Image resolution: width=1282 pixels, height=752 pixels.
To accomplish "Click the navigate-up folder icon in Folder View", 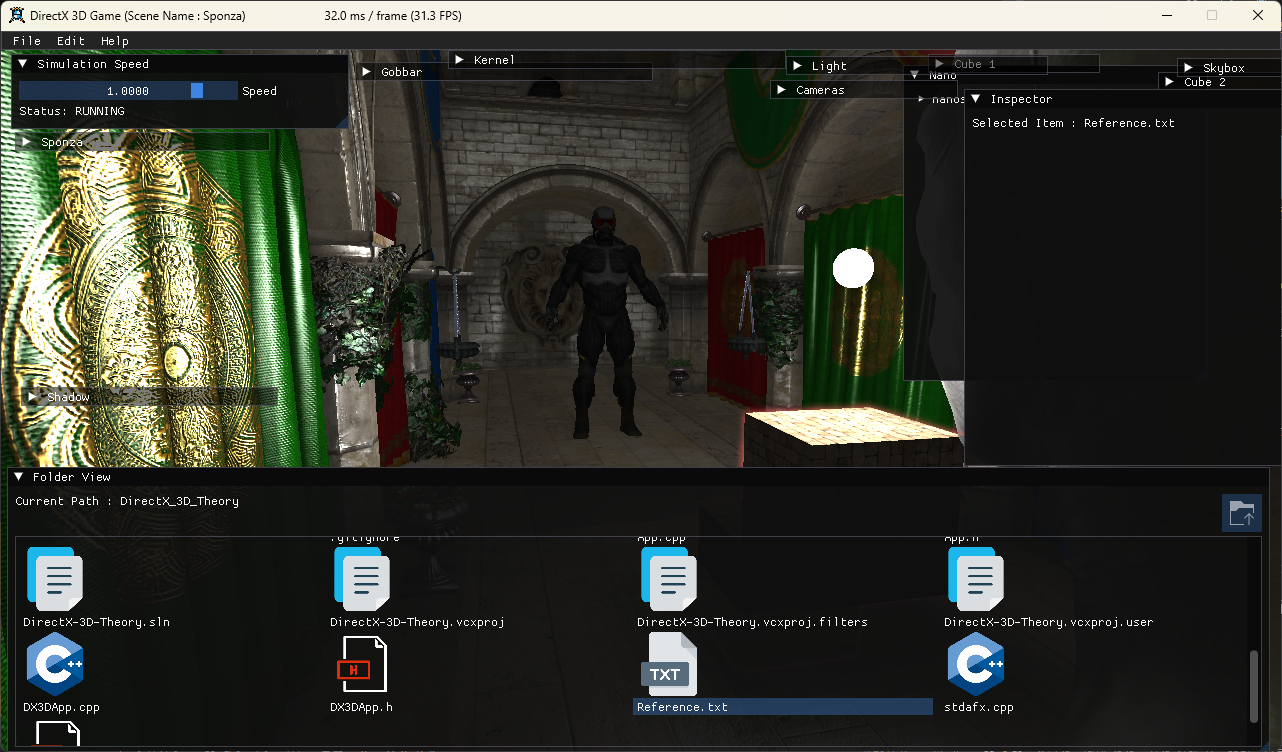I will click(1241, 512).
